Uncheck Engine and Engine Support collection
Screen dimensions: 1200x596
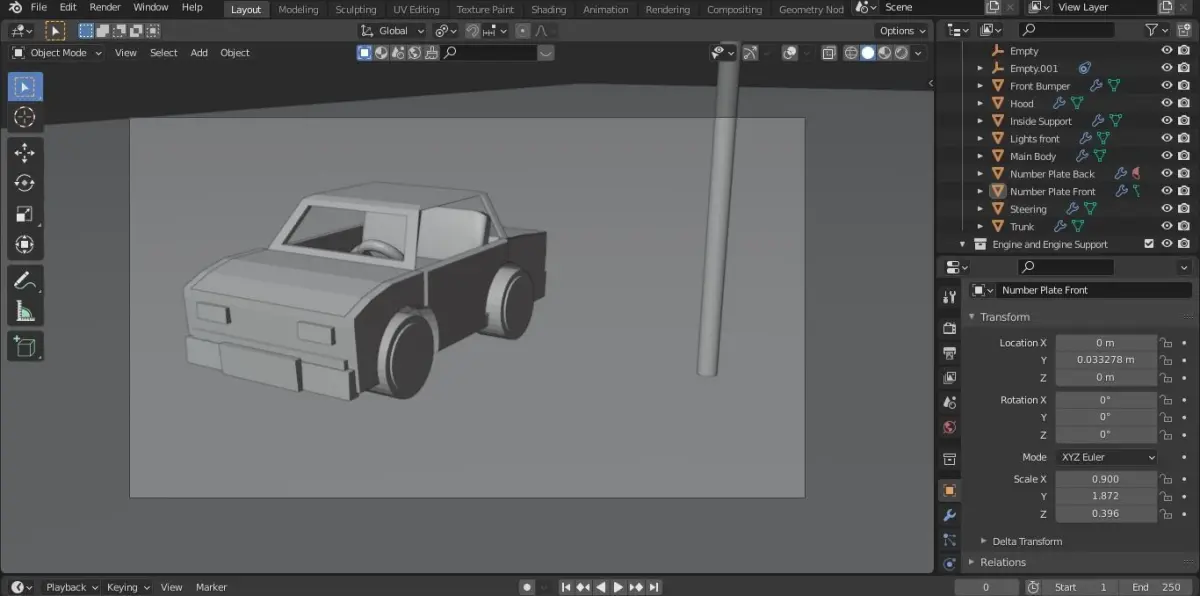(x=1149, y=244)
